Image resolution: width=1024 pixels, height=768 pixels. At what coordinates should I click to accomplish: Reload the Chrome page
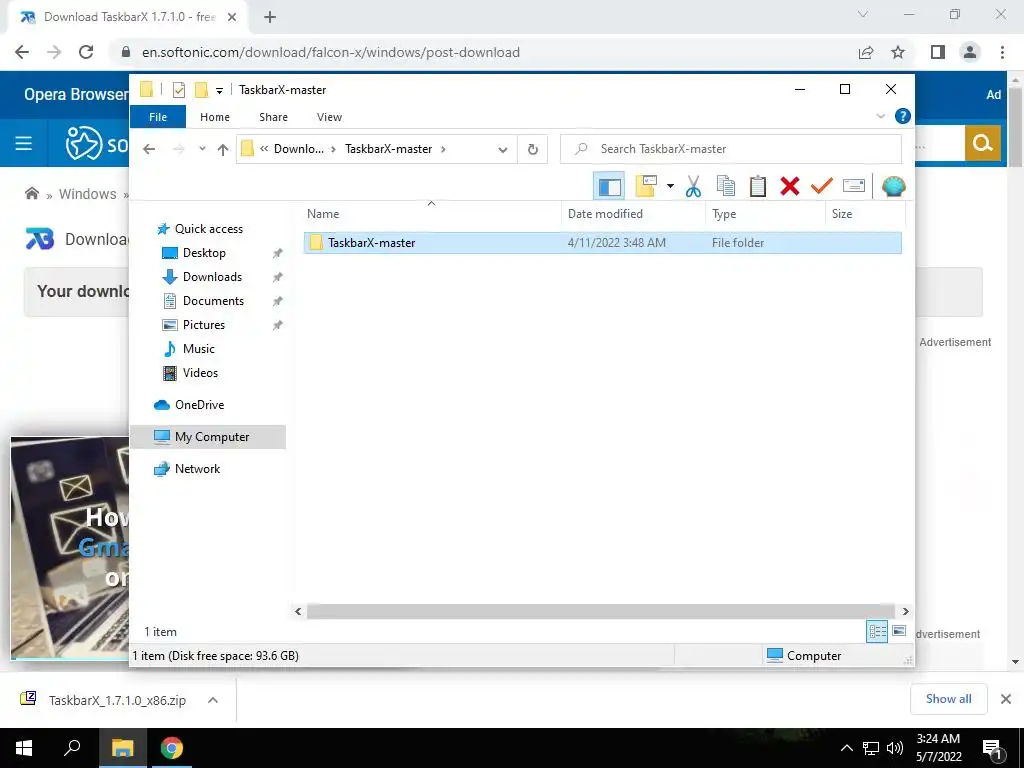pos(86,52)
